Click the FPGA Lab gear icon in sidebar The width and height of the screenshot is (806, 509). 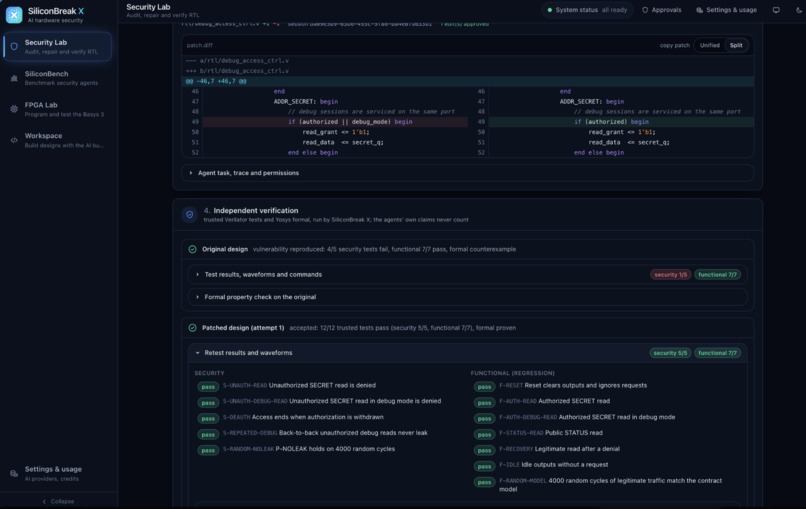point(14,109)
